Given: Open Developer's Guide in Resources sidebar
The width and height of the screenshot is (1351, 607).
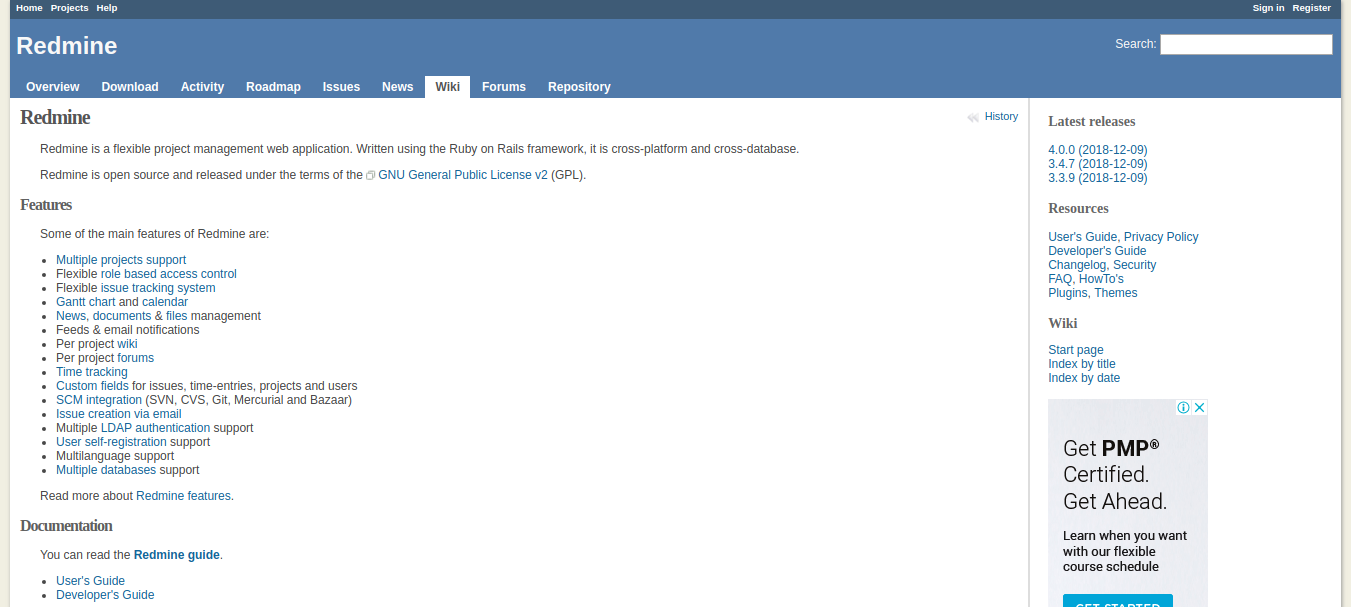Looking at the screenshot, I should 1097,251.
